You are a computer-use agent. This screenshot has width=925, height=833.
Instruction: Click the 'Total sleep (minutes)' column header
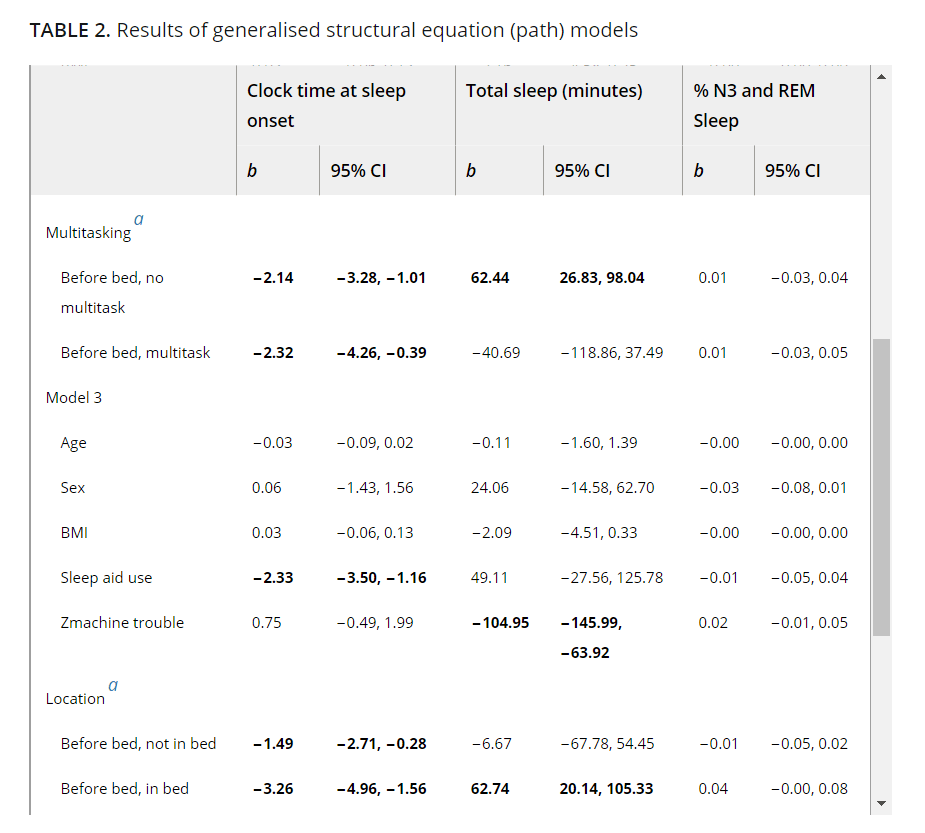pos(554,91)
